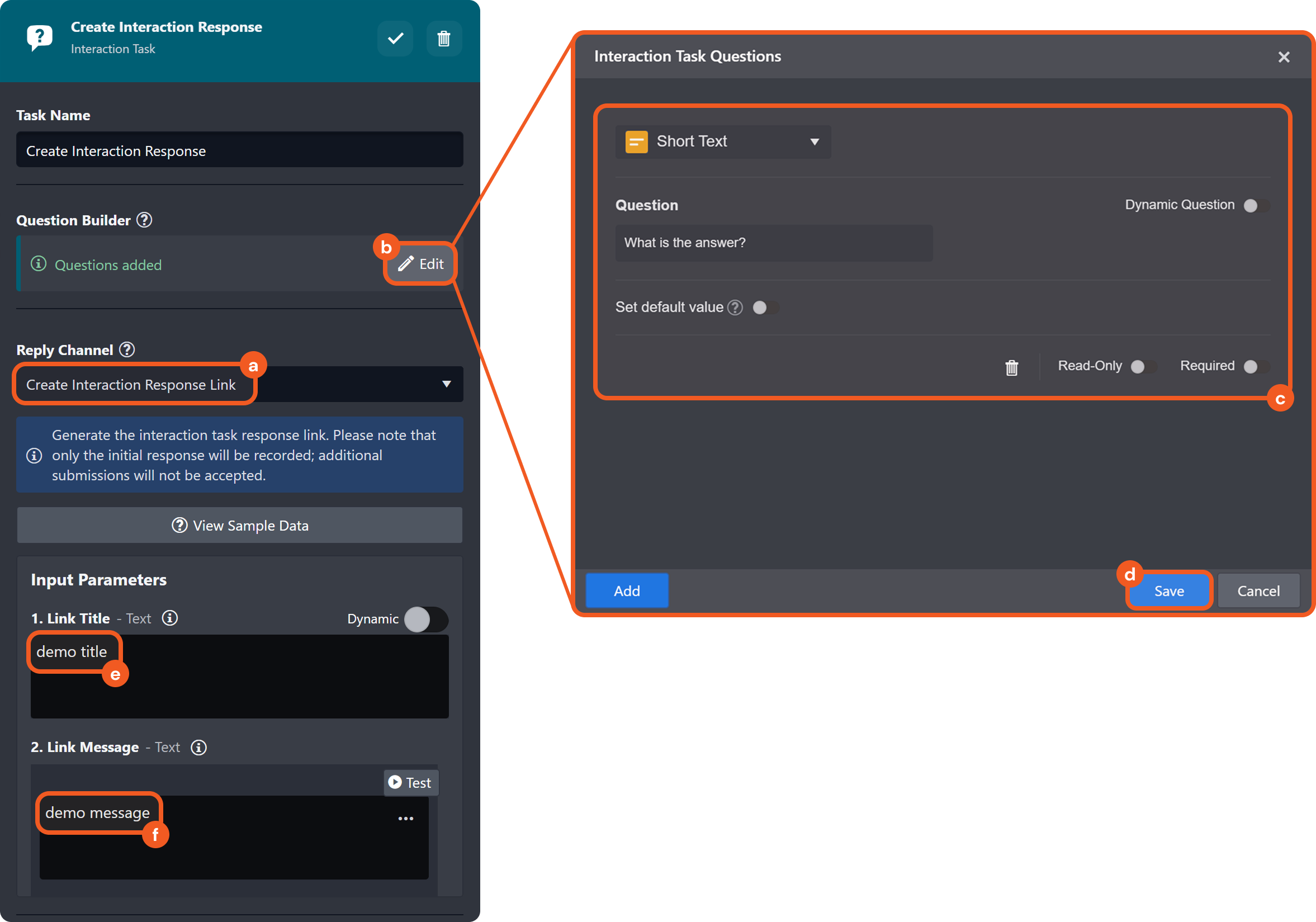Click the Question Builder help icon
Screen dimensions: 1316x922
(x=144, y=220)
